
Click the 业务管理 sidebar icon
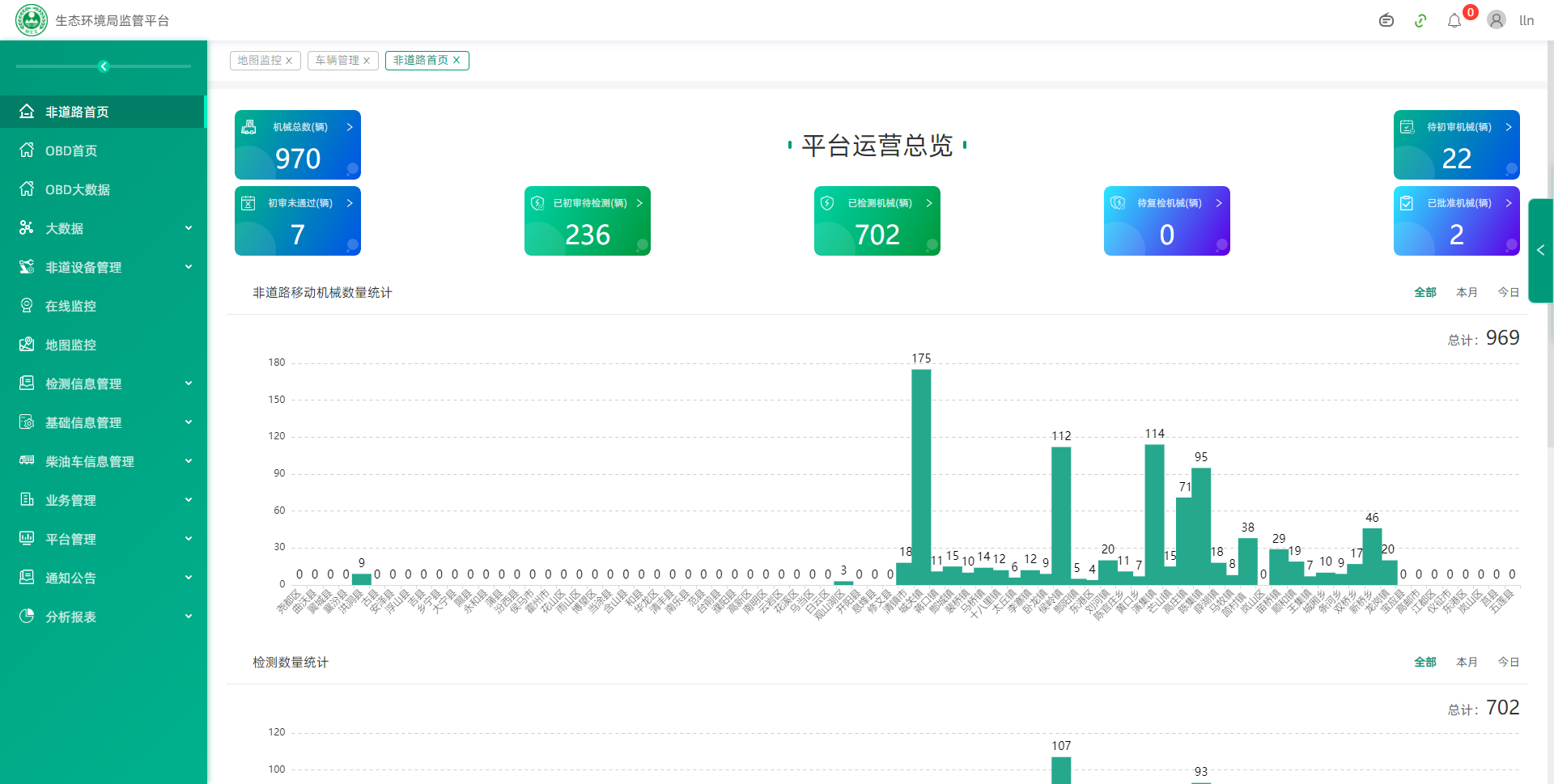[x=27, y=499]
